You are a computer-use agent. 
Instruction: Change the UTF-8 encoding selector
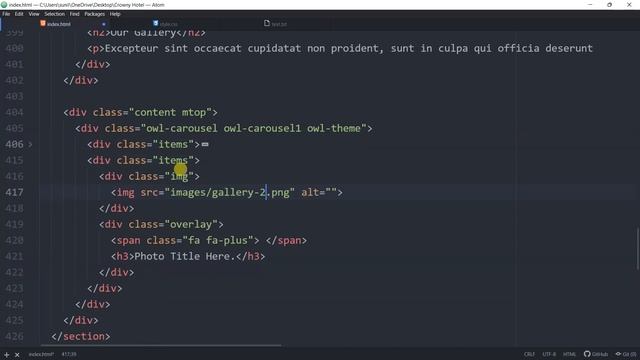click(549, 354)
